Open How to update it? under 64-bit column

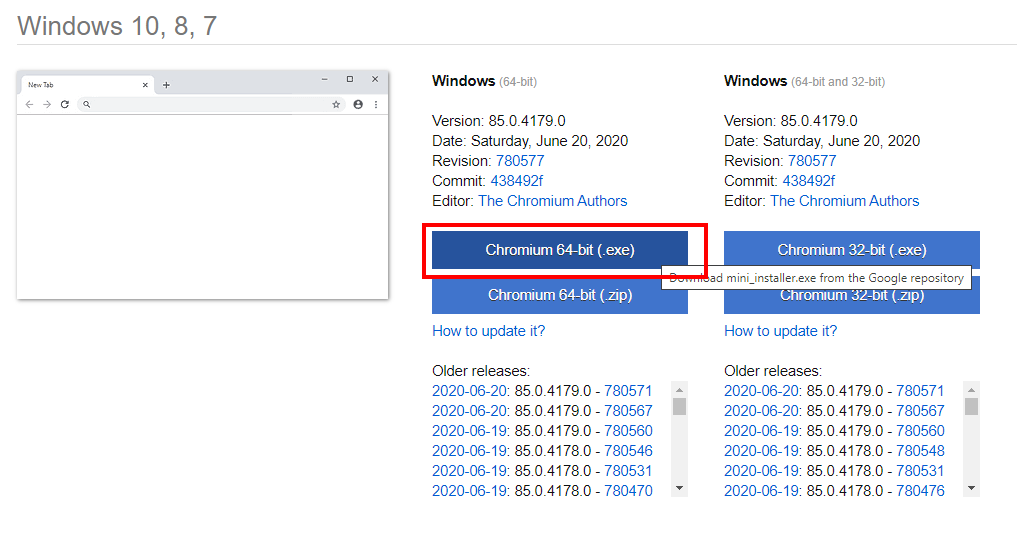(x=488, y=331)
